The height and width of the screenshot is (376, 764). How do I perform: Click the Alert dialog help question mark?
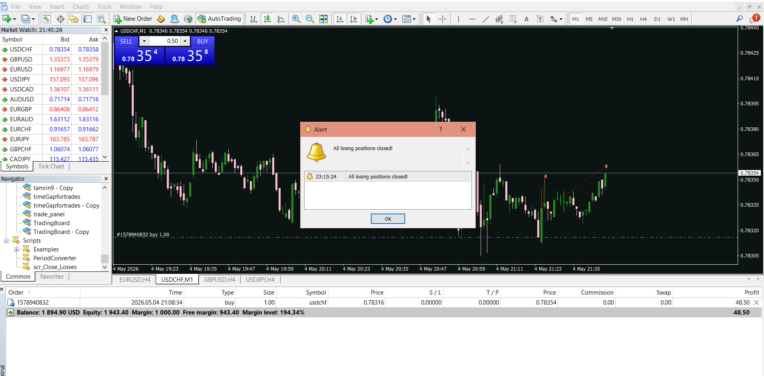441,130
